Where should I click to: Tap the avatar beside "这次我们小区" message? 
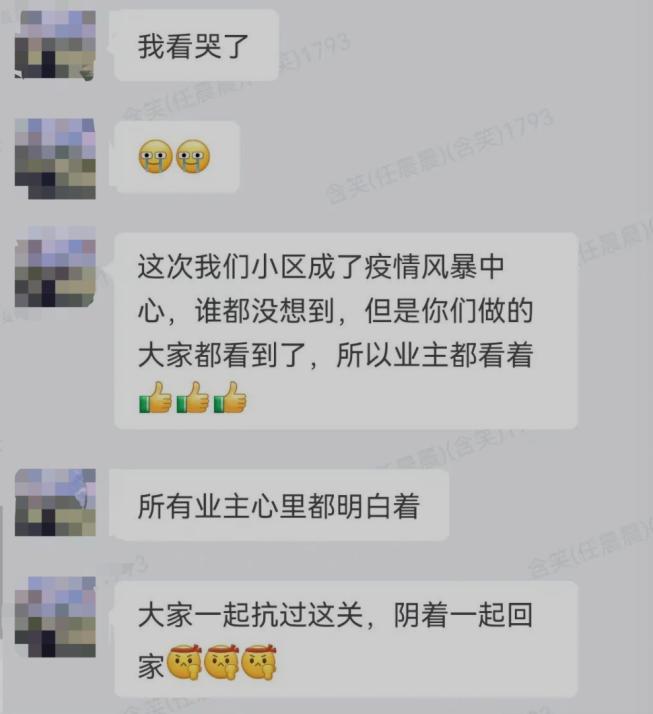tap(55, 266)
